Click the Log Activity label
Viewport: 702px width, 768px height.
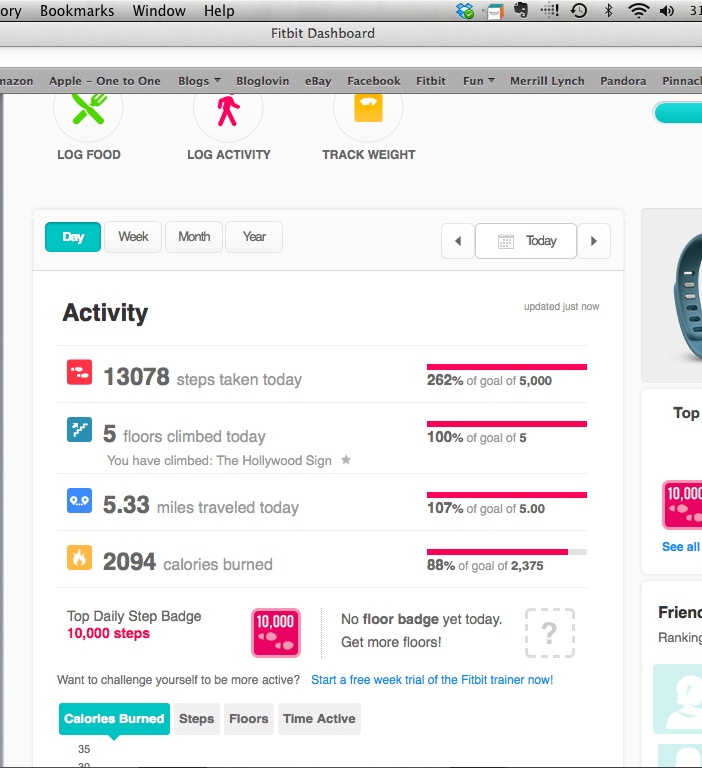coord(229,155)
